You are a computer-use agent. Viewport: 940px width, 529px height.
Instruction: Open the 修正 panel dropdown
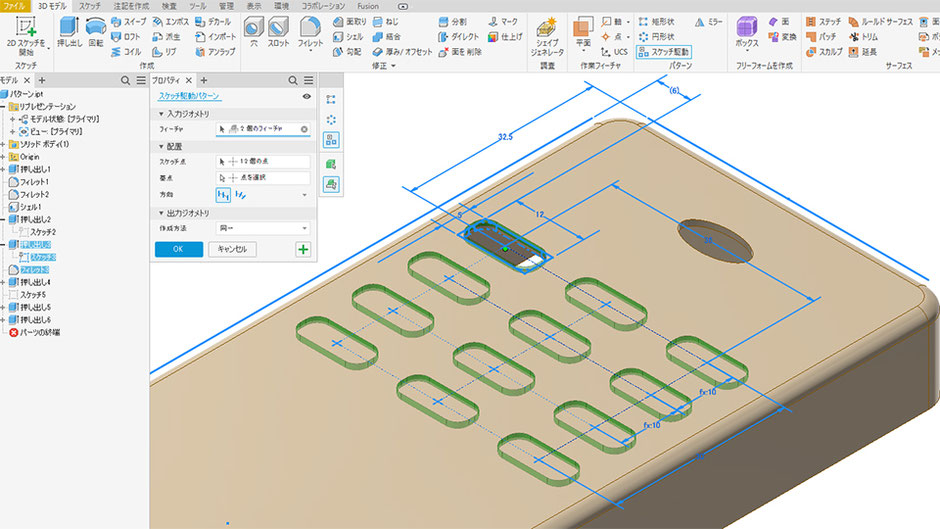coord(384,66)
